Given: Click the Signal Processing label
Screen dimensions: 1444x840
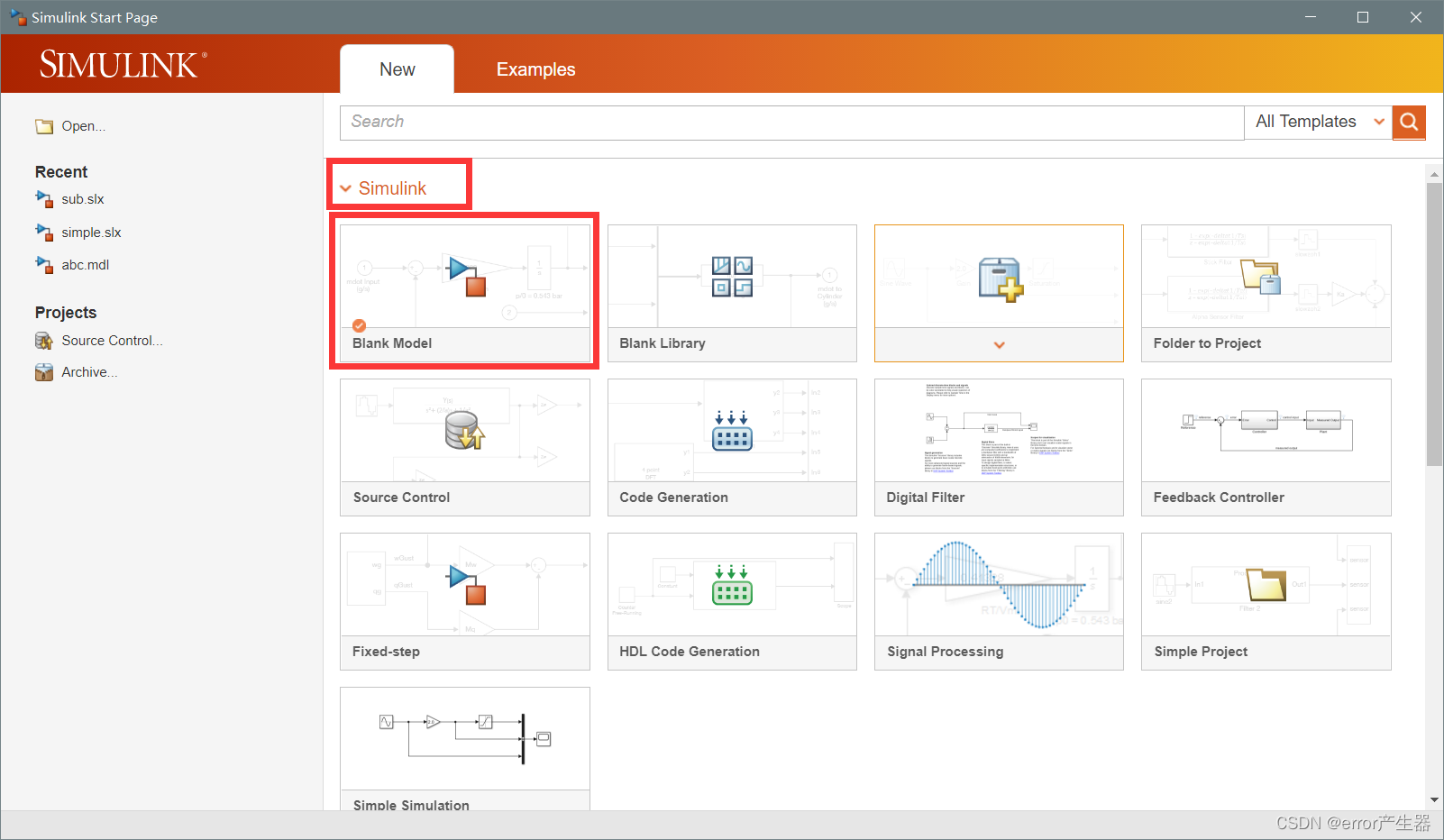Looking at the screenshot, I should (945, 652).
